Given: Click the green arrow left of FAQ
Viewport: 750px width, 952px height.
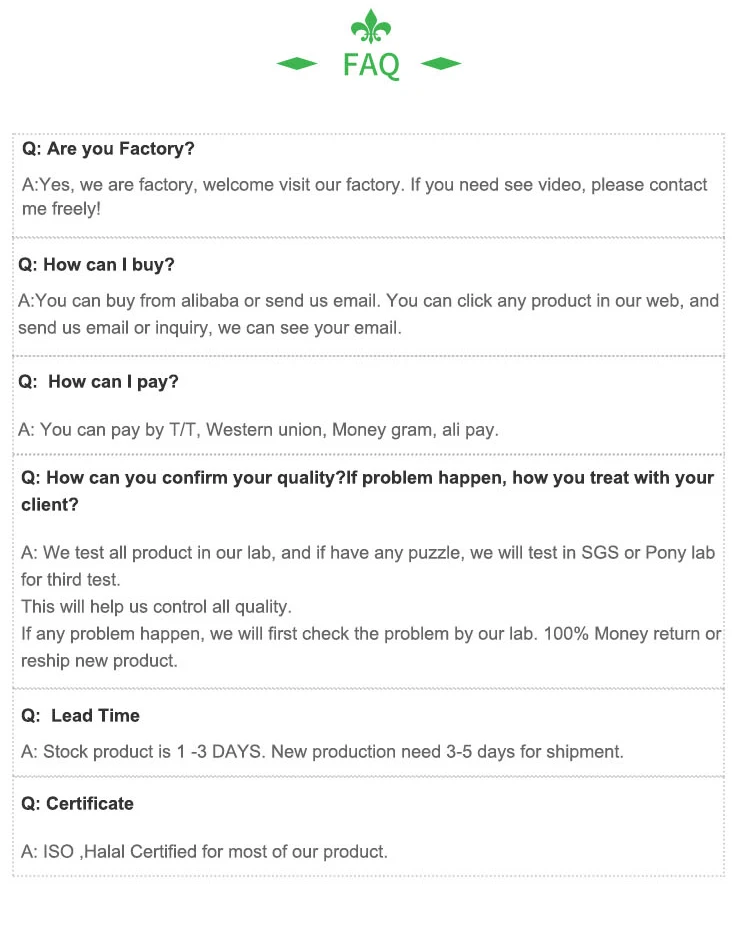Looking at the screenshot, I should (x=296, y=64).
